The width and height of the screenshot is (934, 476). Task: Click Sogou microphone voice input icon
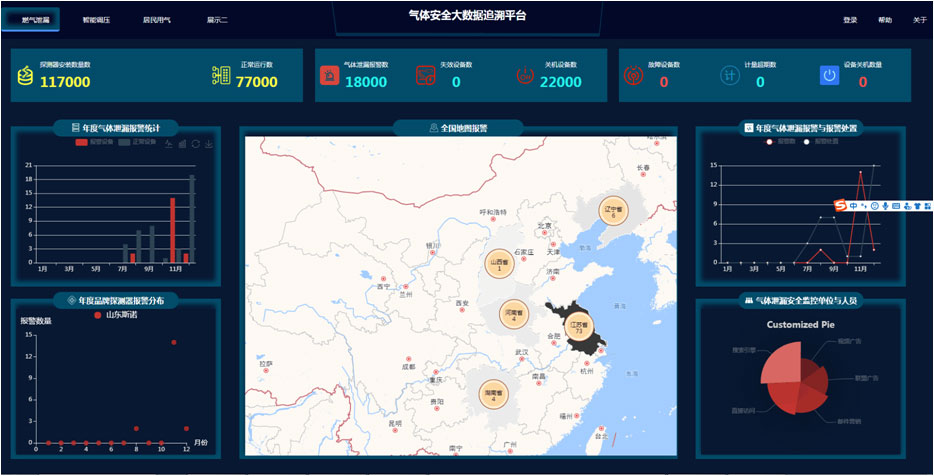coord(885,206)
